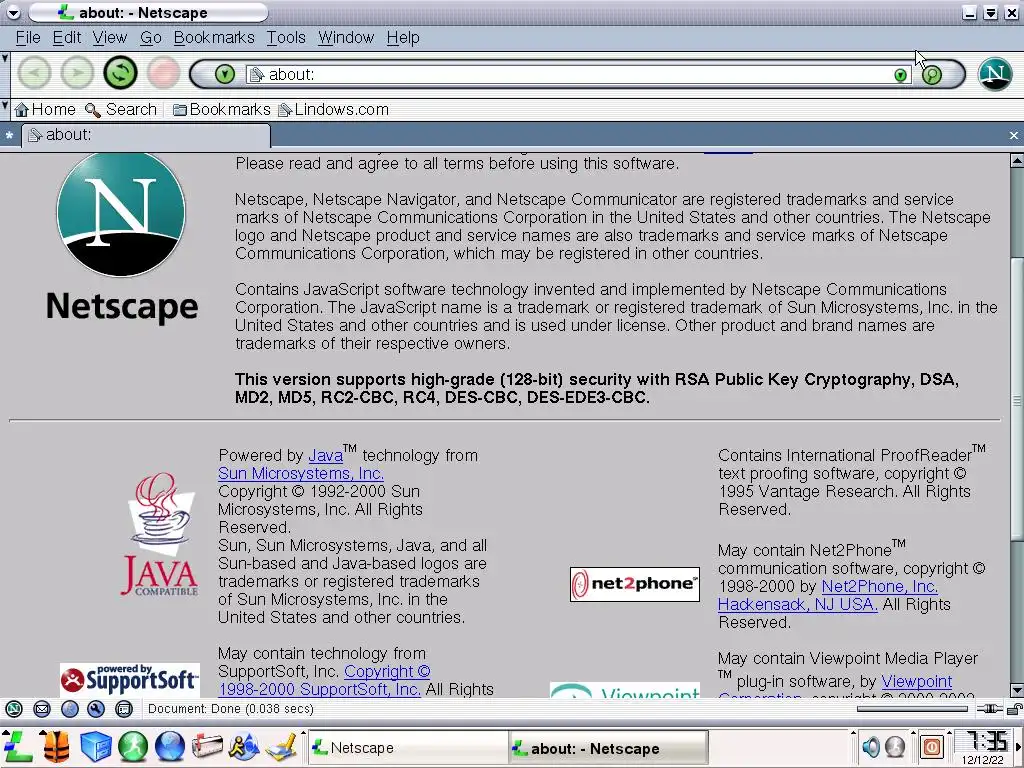Viewport: 1024px width, 768px height.
Task: Follow the Viewpoint link
Action: click(916, 681)
